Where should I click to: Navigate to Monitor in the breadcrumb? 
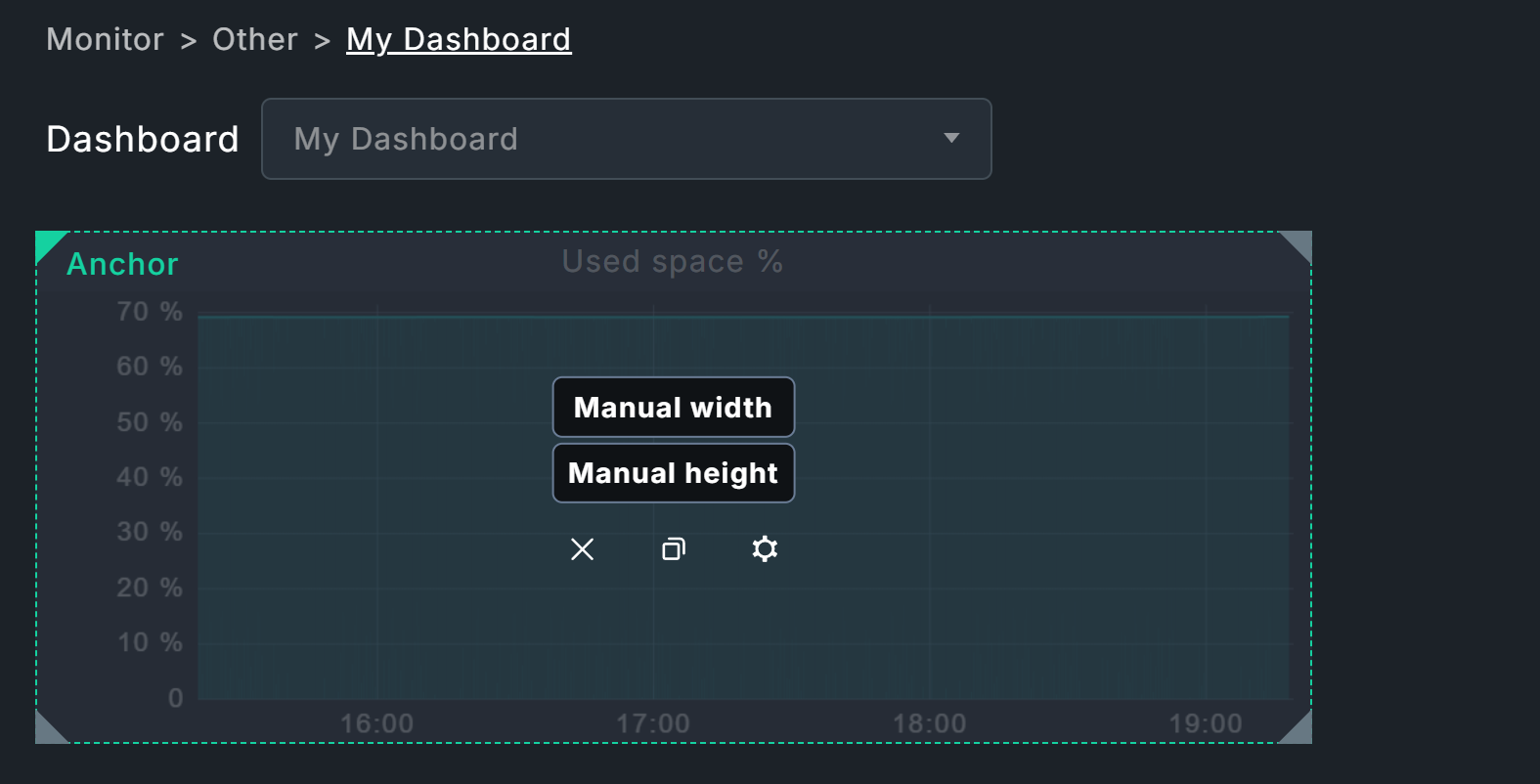105,39
